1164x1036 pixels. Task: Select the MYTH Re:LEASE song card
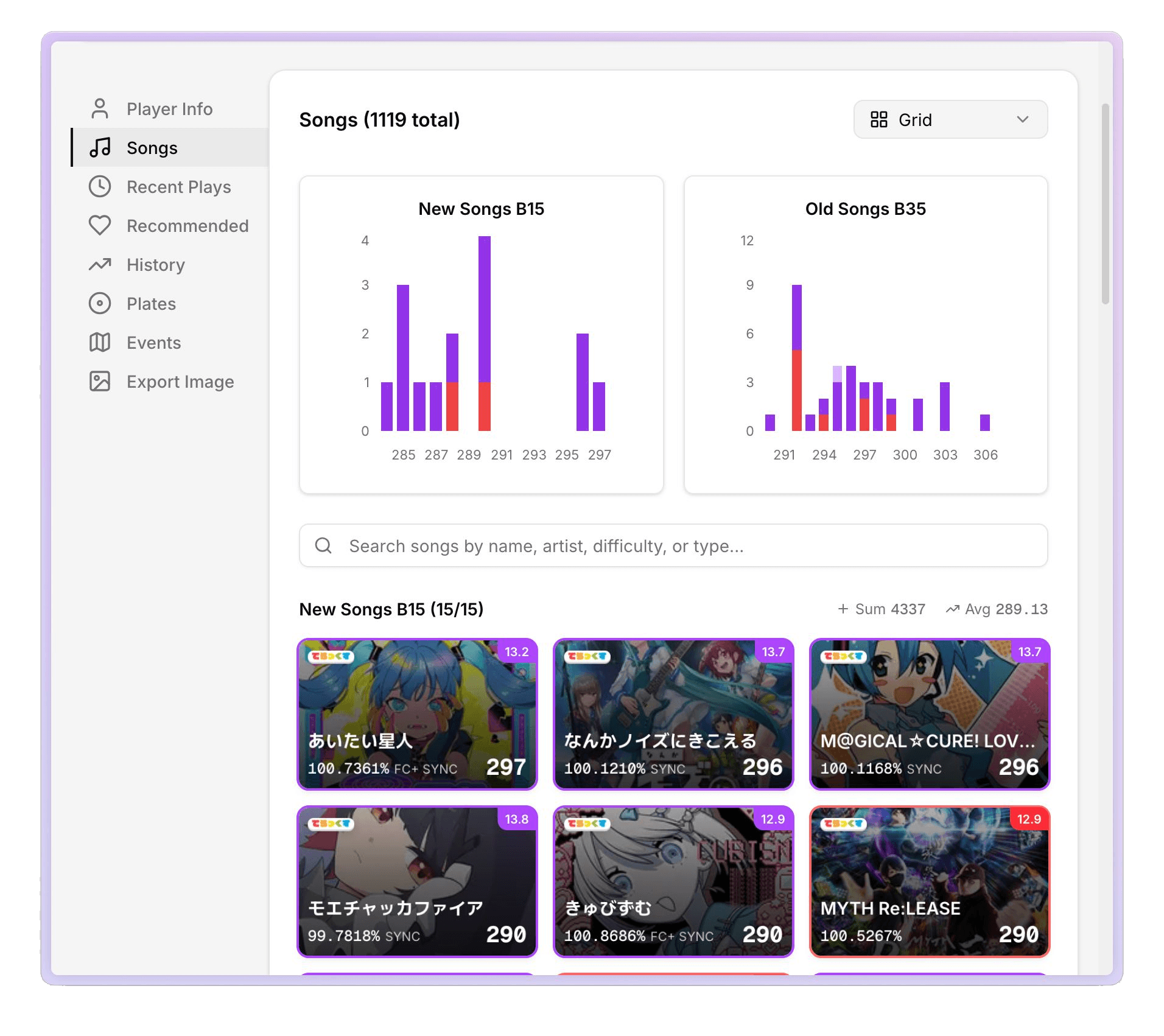[x=930, y=881]
